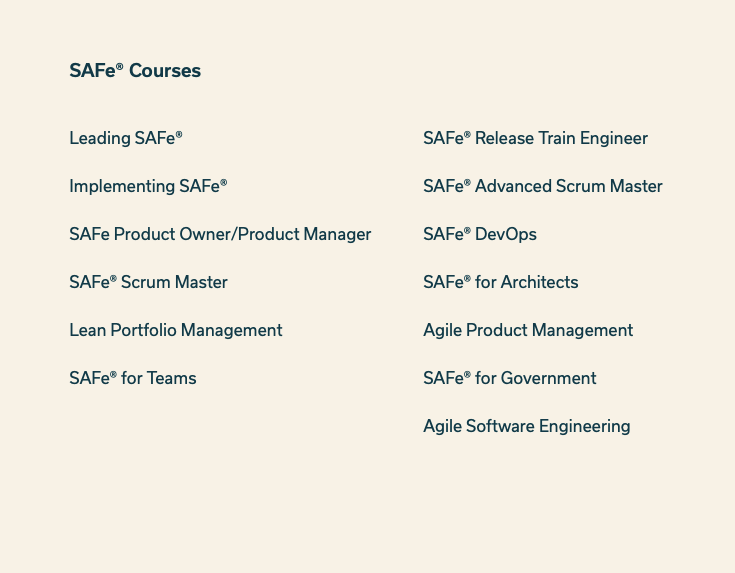Click the Implementing SAFe link
This screenshot has height=573, width=735.
coord(148,186)
